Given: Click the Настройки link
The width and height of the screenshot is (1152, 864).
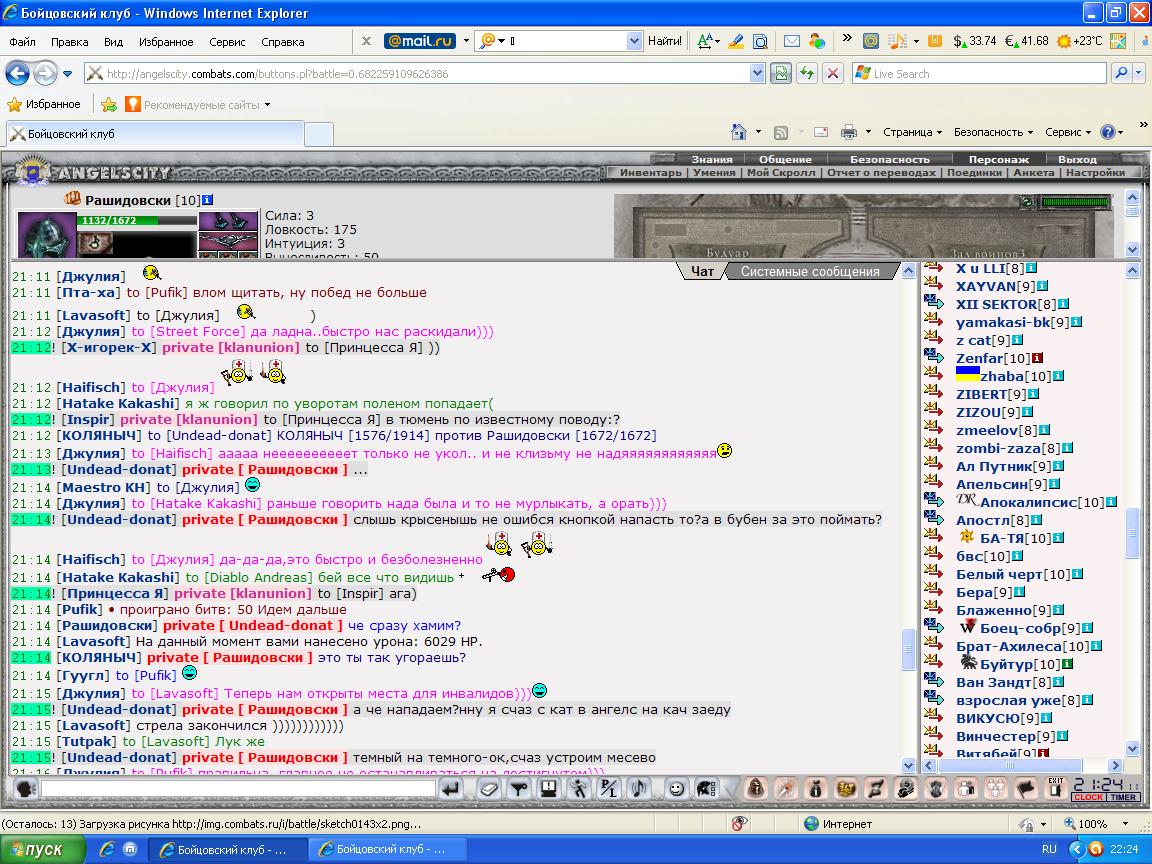Looking at the screenshot, I should (1095, 173).
